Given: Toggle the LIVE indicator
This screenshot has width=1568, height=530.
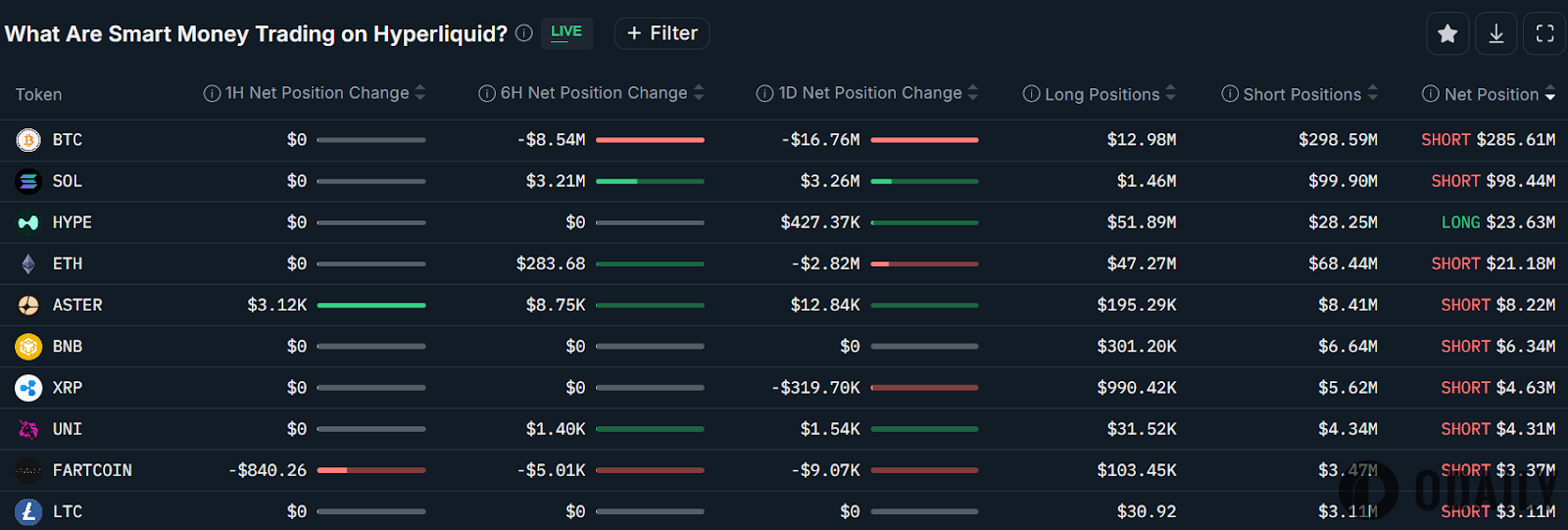Looking at the screenshot, I should point(566,32).
